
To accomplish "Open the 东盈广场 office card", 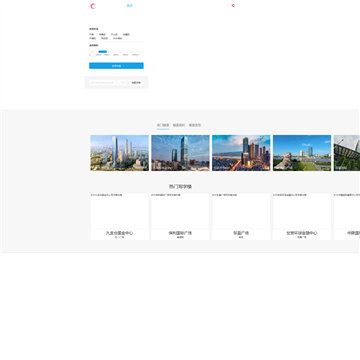I will [241, 216].
